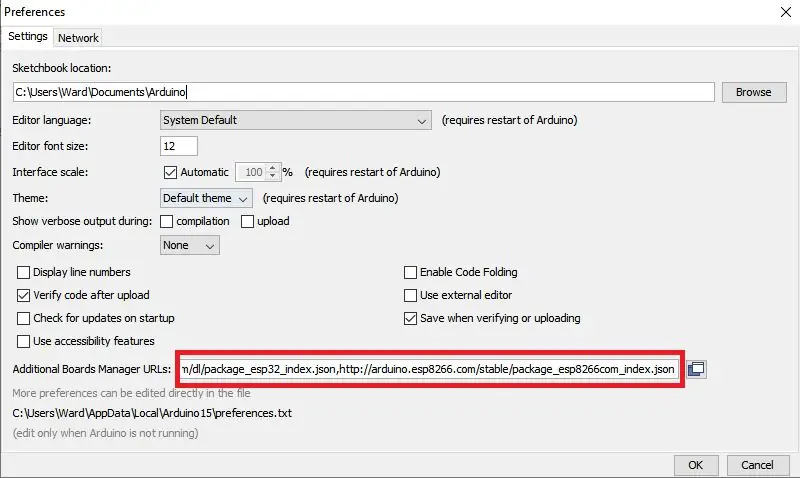Enable verbose output during compilation

(x=166, y=221)
